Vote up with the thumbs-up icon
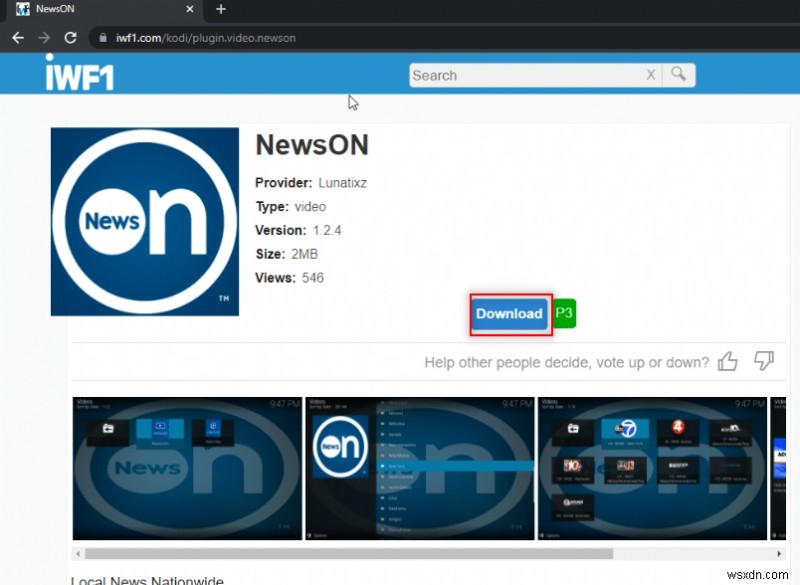This screenshot has height=585, width=800. [x=728, y=361]
